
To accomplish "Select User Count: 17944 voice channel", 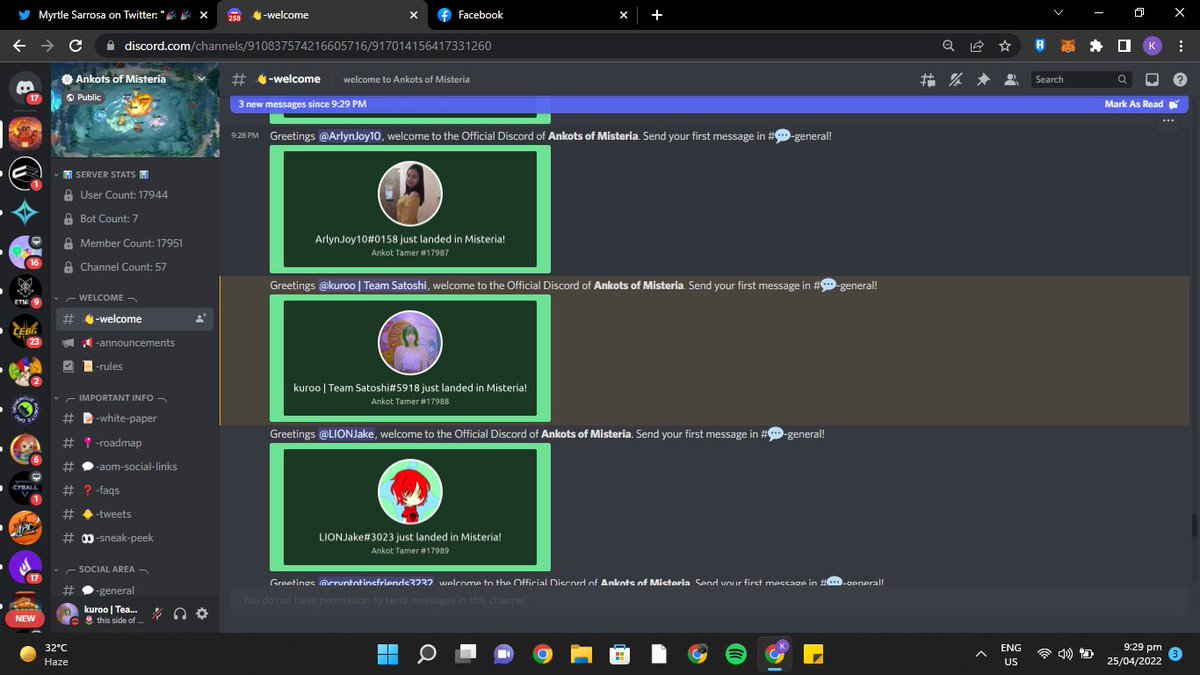I will 134,195.
